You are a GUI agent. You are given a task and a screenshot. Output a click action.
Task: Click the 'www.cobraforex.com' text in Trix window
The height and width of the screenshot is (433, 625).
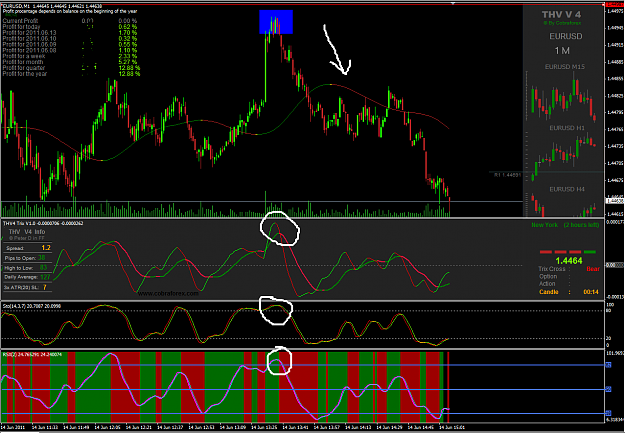168,293
